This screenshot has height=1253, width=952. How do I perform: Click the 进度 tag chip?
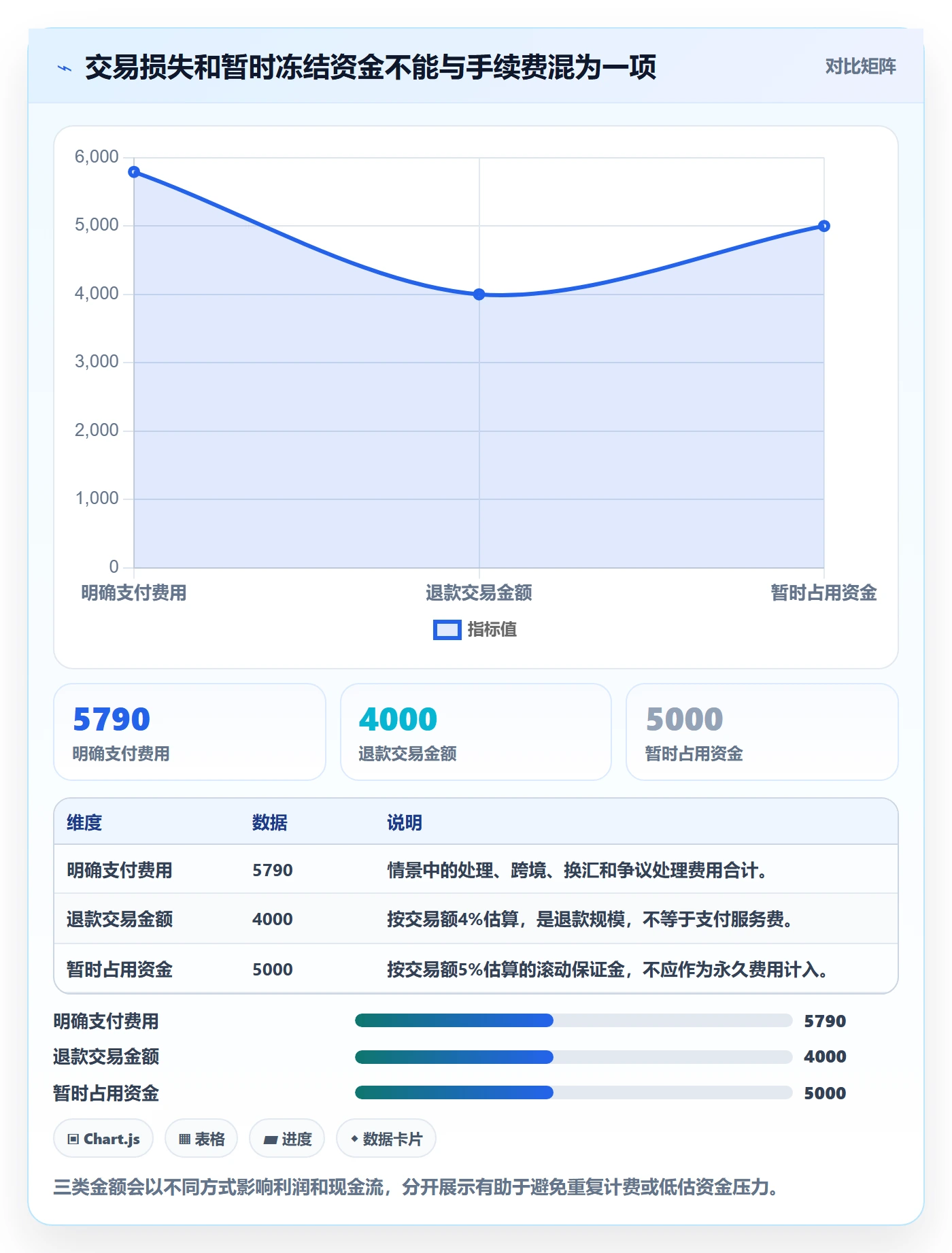click(287, 1138)
